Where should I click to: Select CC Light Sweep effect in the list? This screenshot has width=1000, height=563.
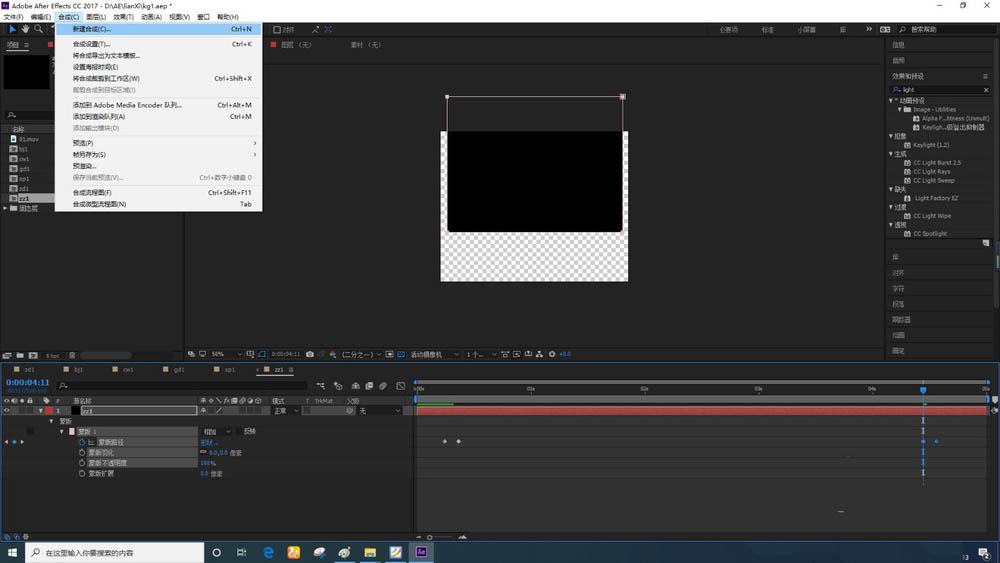[933, 181]
